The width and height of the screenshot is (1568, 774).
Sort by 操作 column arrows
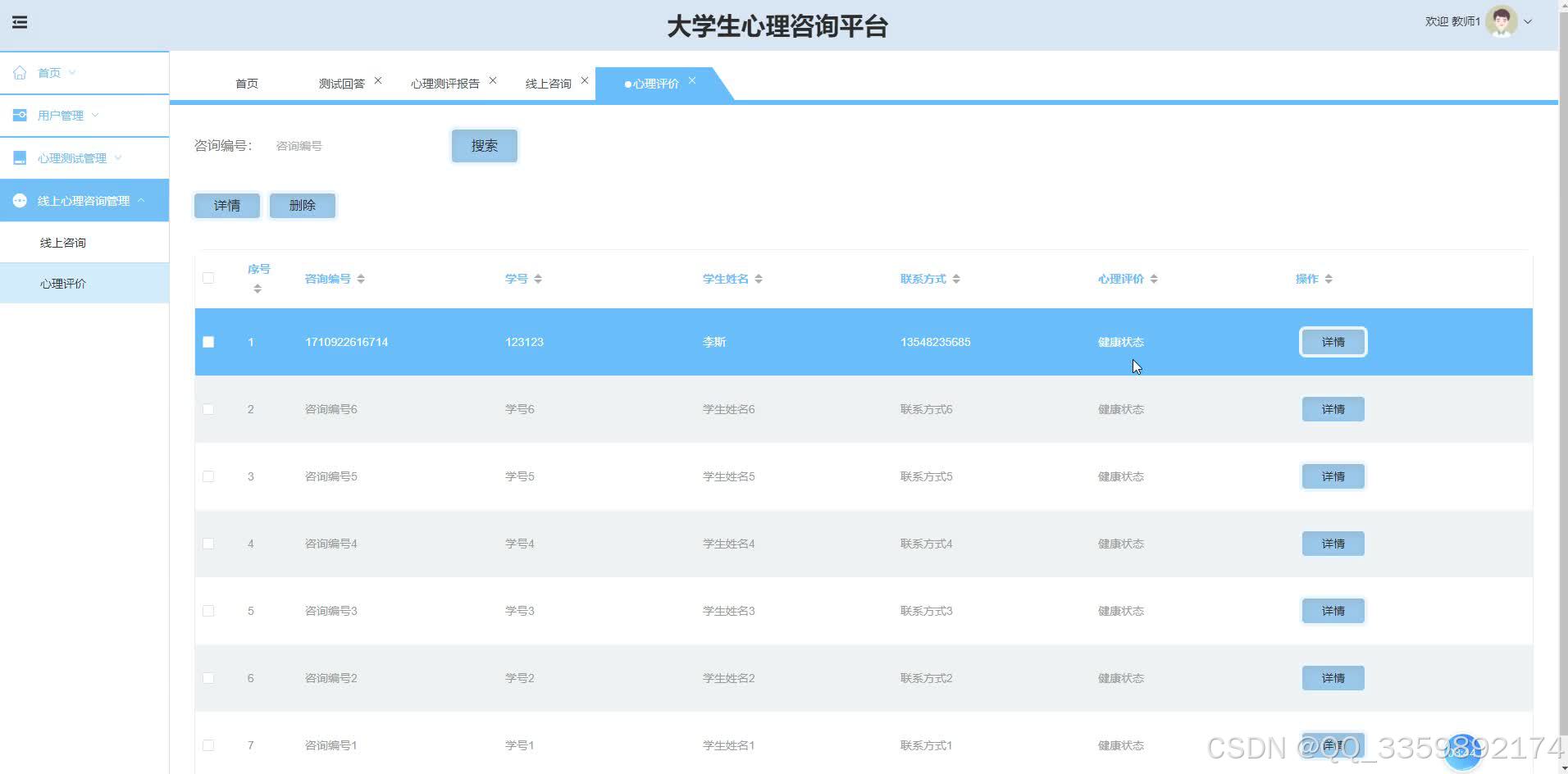coord(1329,279)
